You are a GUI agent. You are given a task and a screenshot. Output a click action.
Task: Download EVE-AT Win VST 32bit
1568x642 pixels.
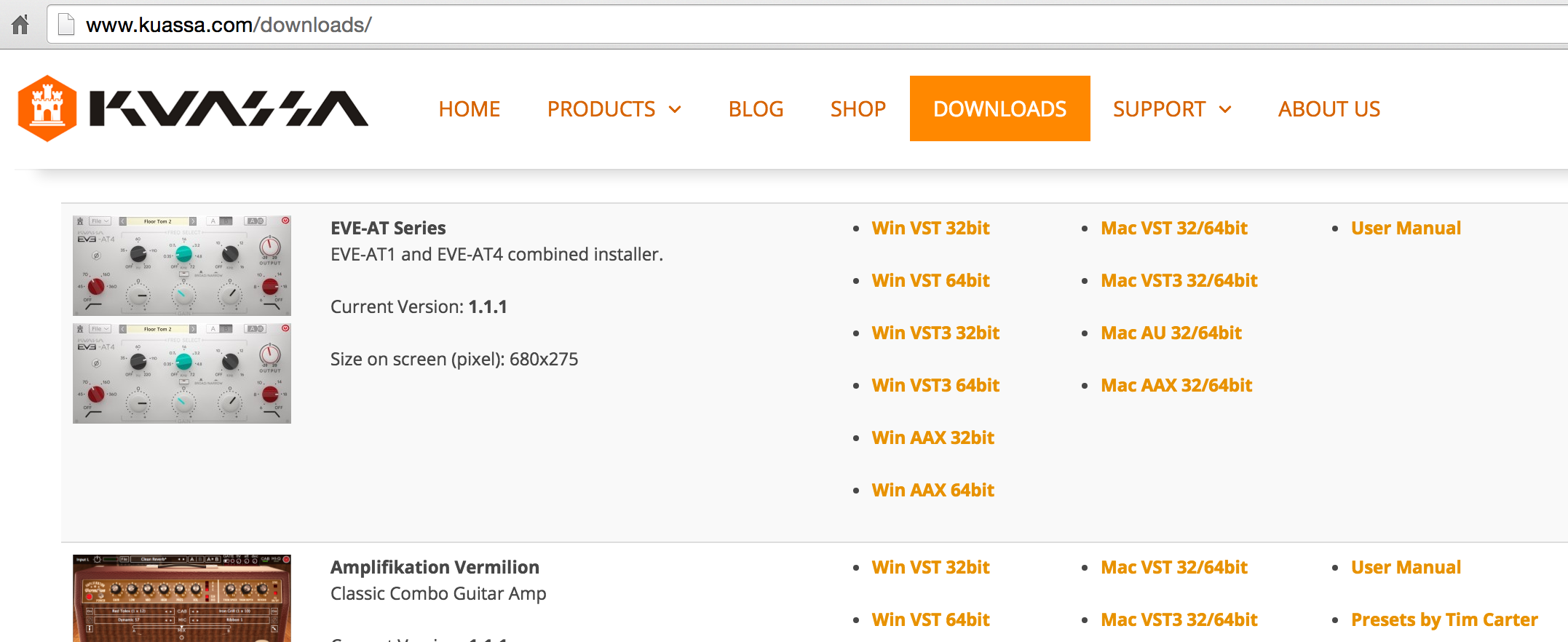click(x=930, y=228)
